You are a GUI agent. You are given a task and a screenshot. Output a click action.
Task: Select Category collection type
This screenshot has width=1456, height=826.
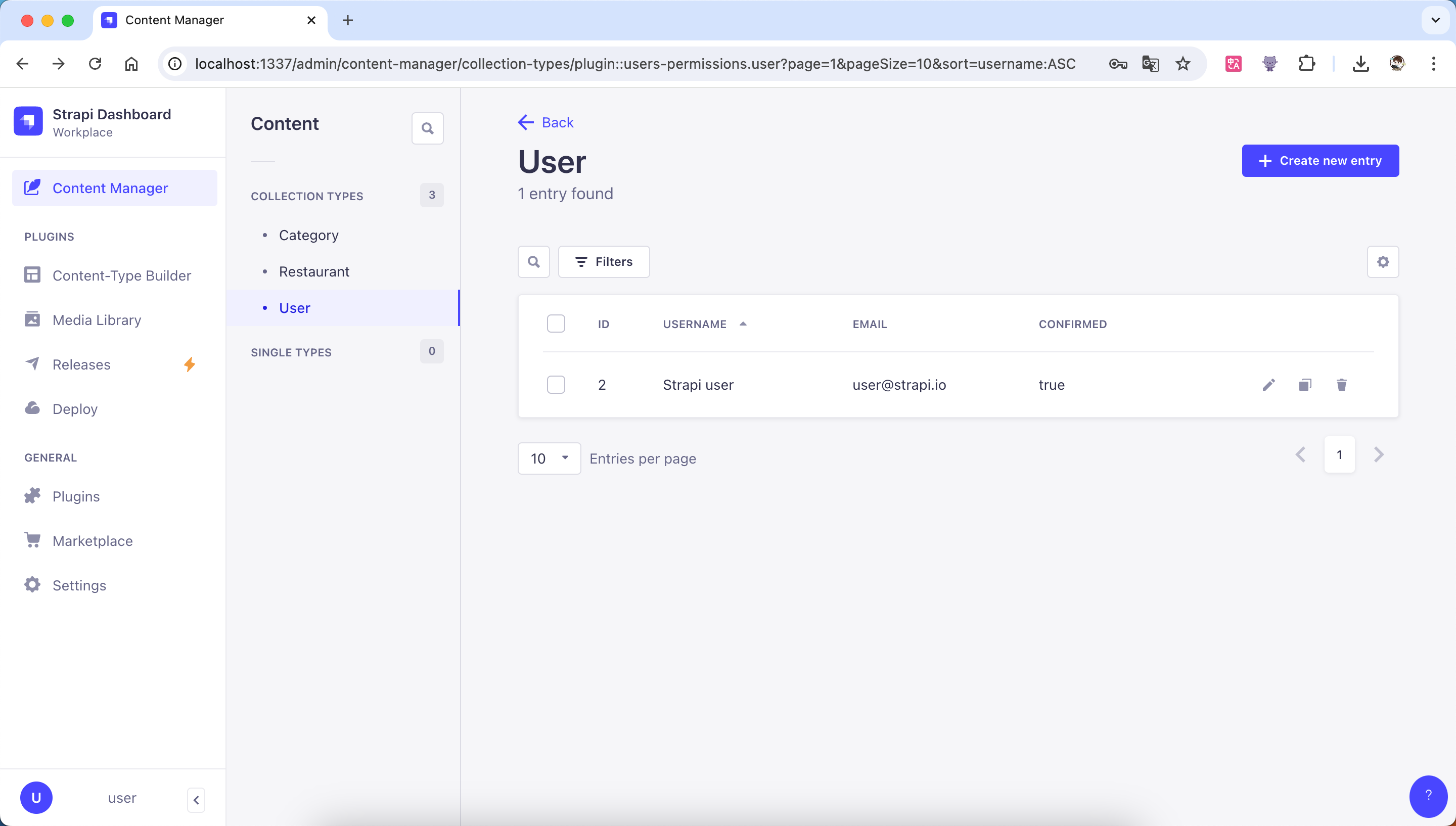coord(308,236)
